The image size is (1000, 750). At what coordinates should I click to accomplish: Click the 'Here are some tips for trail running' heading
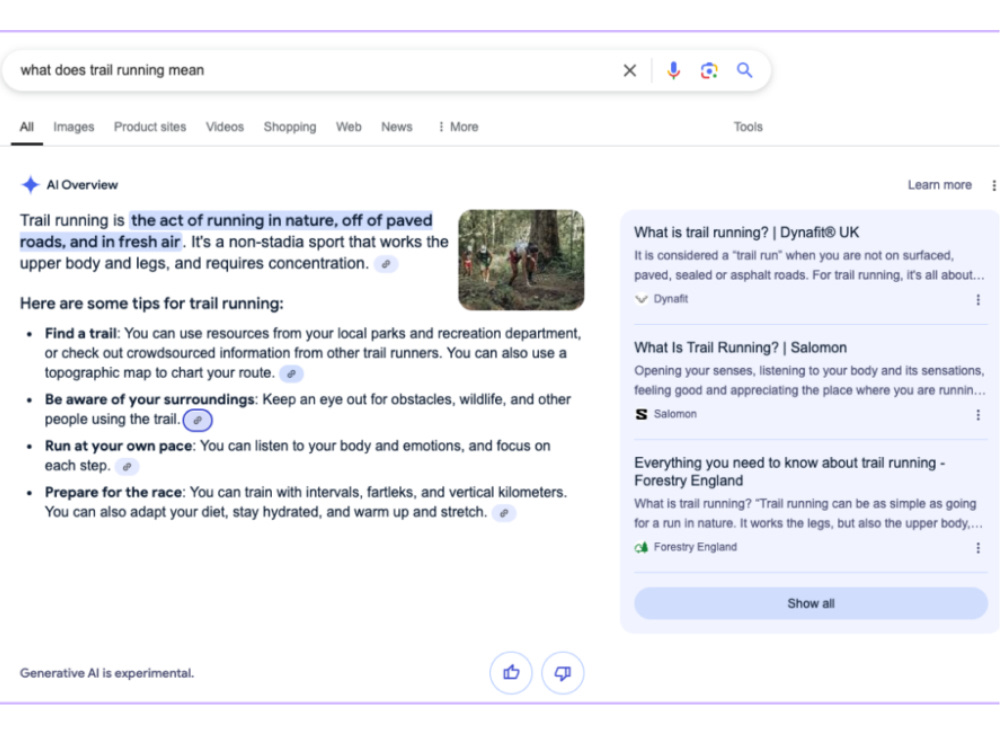(152, 304)
